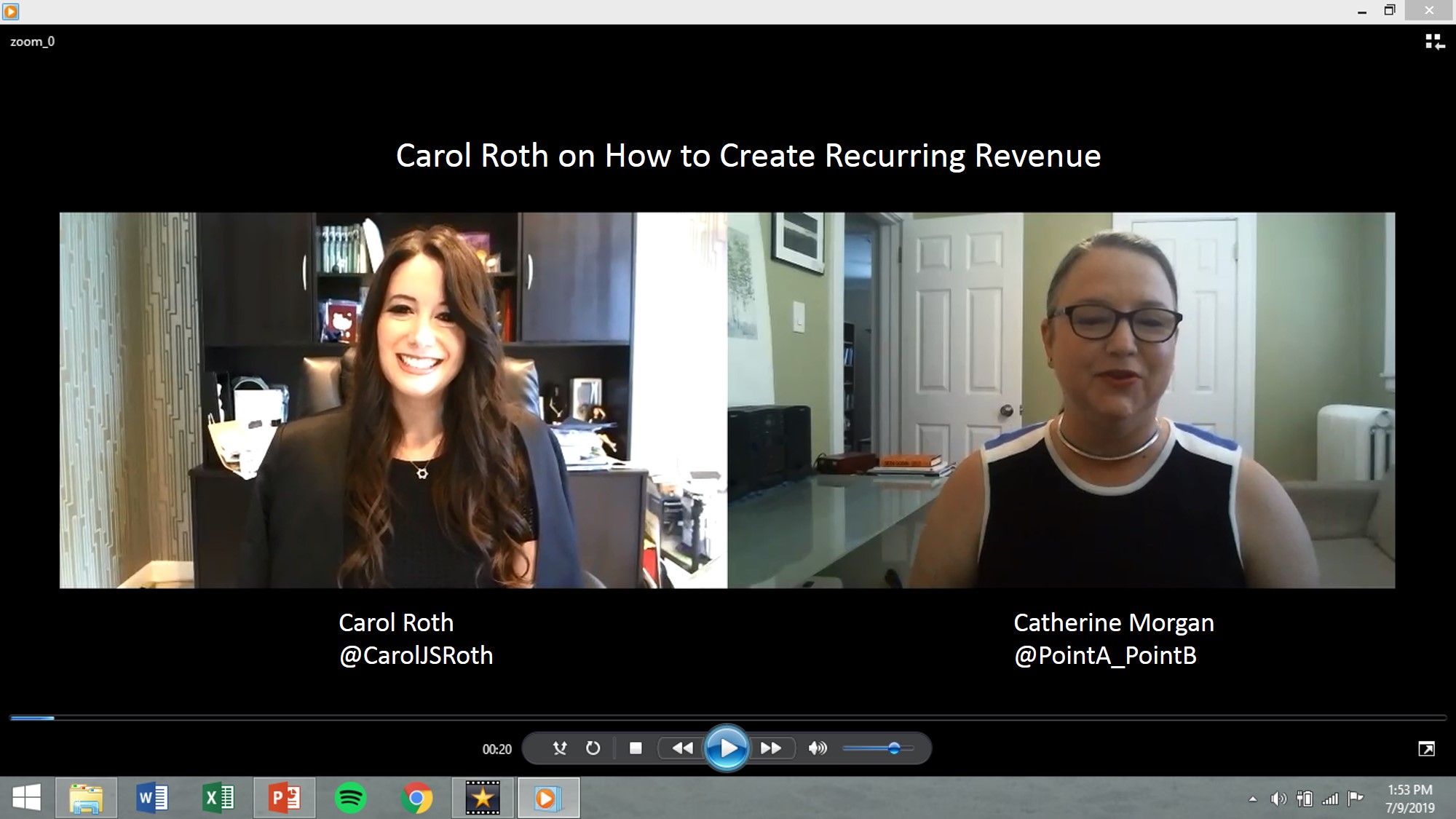The height and width of the screenshot is (819, 1456).
Task: Stop playback with the square button
Action: pyautogui.click(x=636, y=748)
